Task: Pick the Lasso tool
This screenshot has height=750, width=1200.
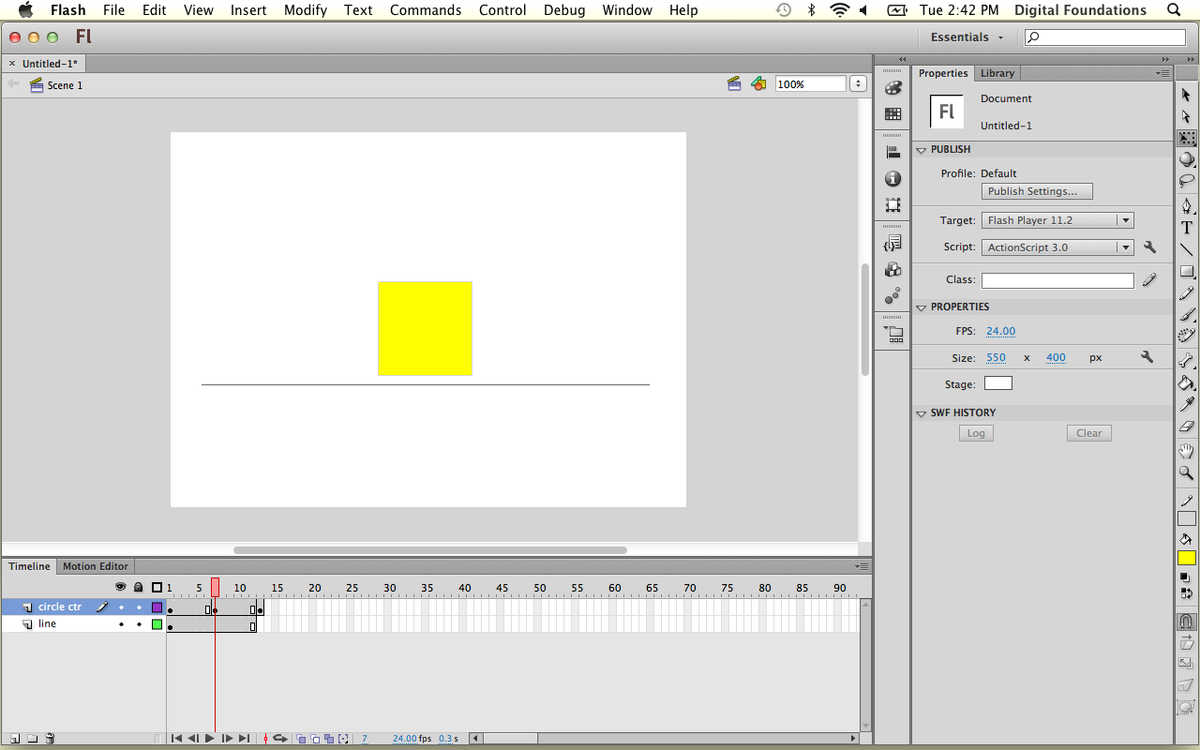Action: 1186,181
